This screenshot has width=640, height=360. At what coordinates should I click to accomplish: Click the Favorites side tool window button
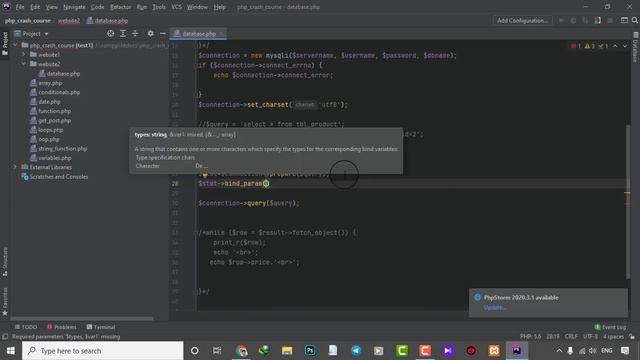pos(5,301)
